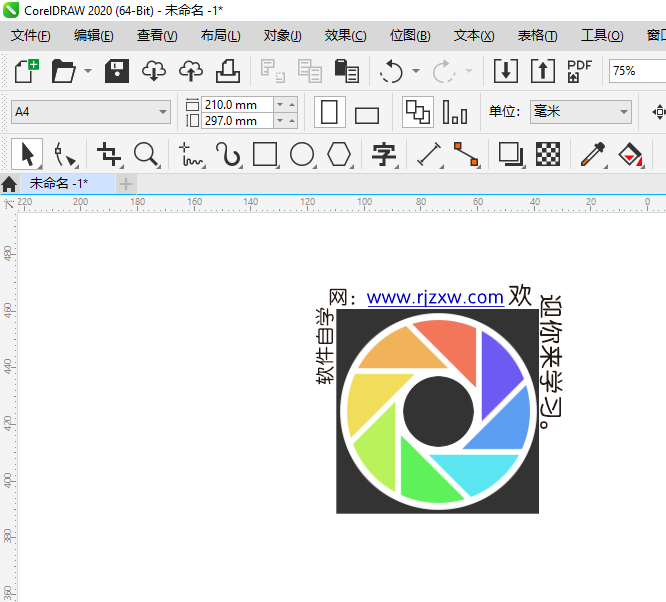Click the cloud download icon
This screenshot has width=666, height=602.
click(x=154, y=71)
